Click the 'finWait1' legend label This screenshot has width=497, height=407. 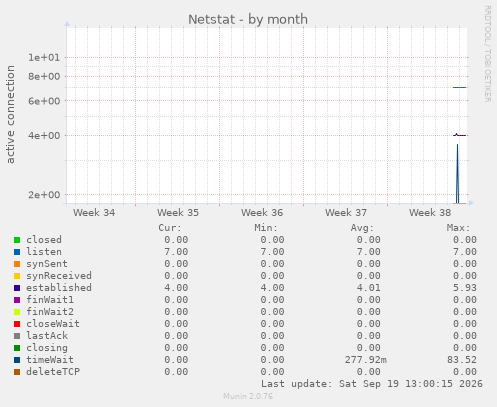coord(50,300)
